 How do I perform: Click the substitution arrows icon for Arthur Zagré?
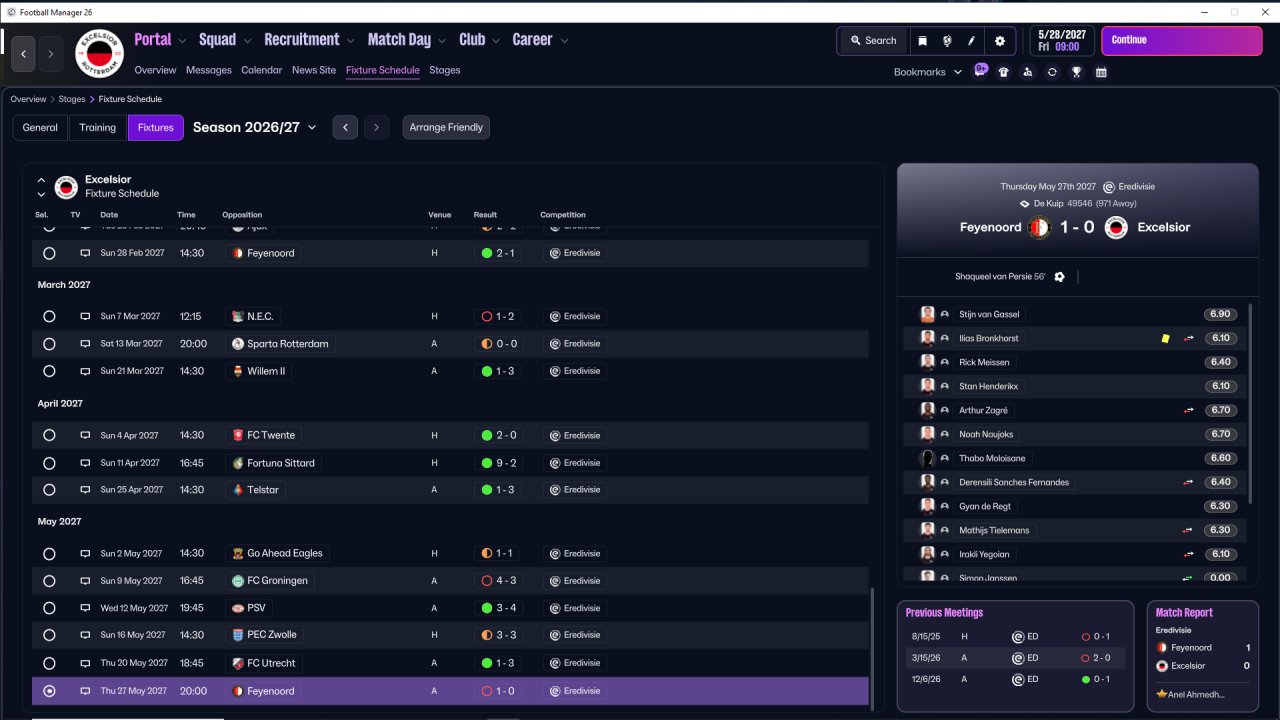pos(1189,410)
